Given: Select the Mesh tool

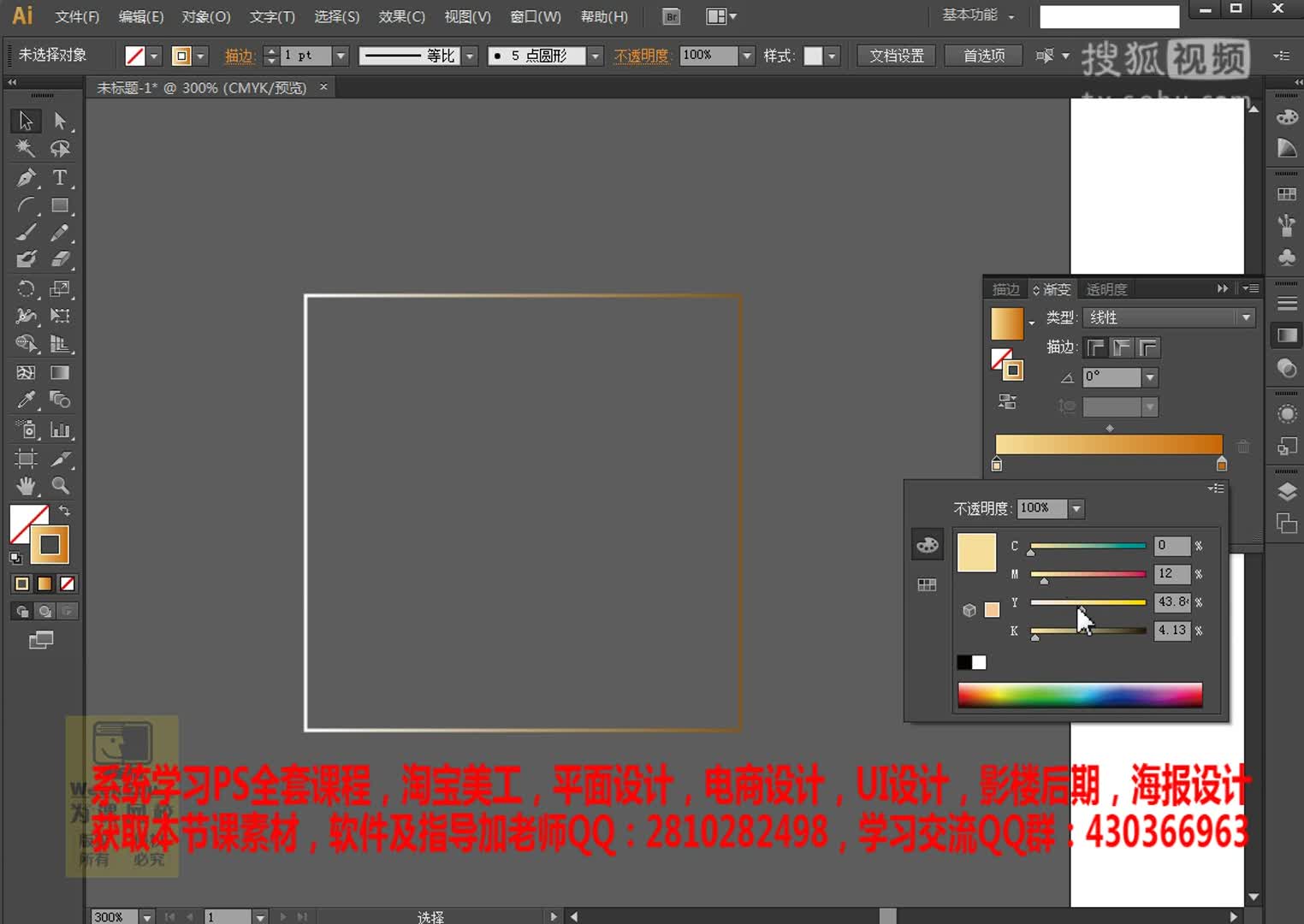Looking at the screenshot, I should coord(26,372).
